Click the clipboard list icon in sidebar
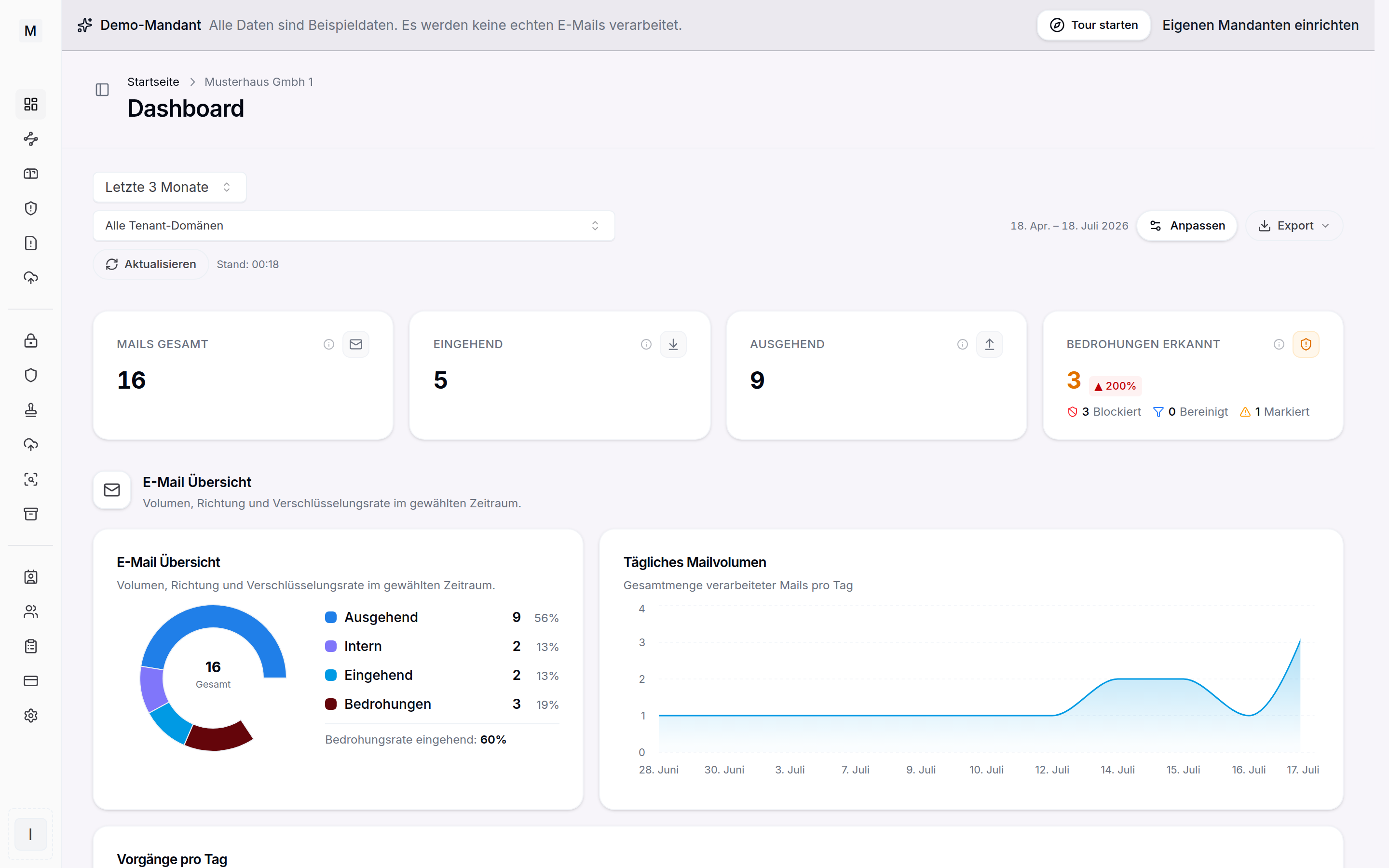The width and height of the screenshot is (1389, 868). [30, 646]
